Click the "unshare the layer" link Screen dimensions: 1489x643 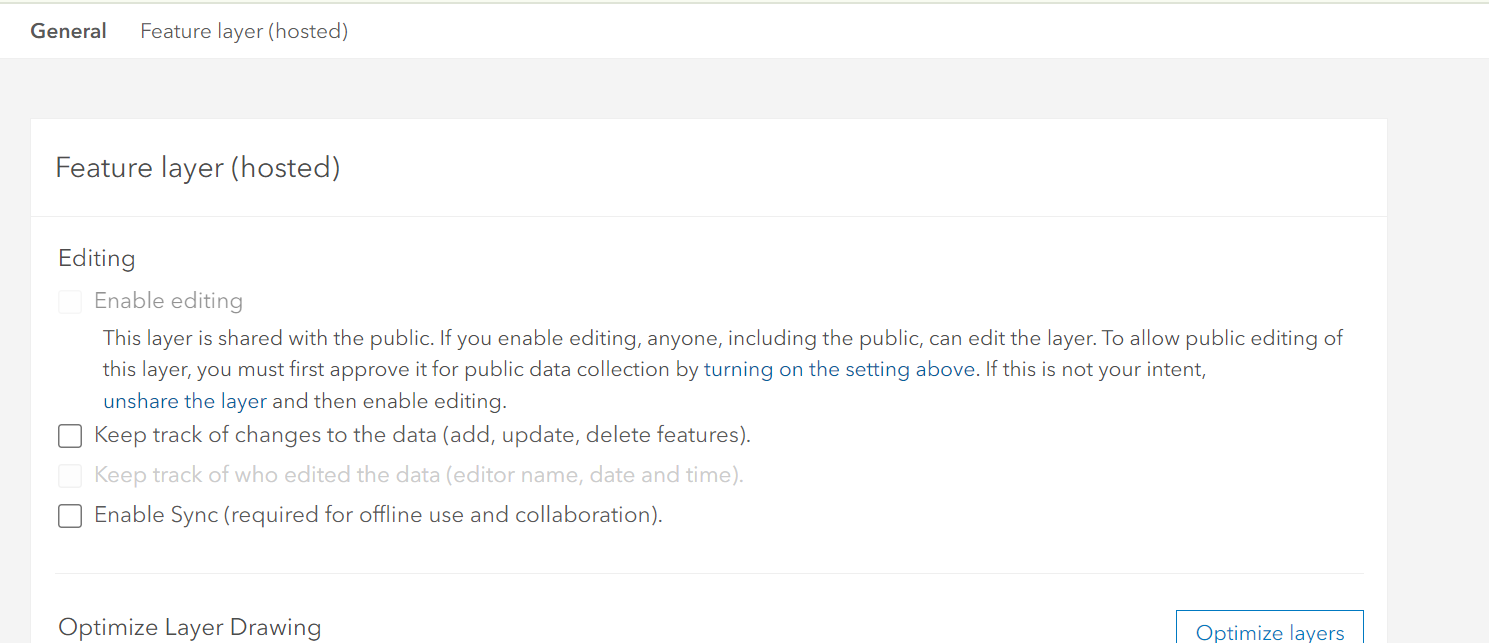(185, 402)
